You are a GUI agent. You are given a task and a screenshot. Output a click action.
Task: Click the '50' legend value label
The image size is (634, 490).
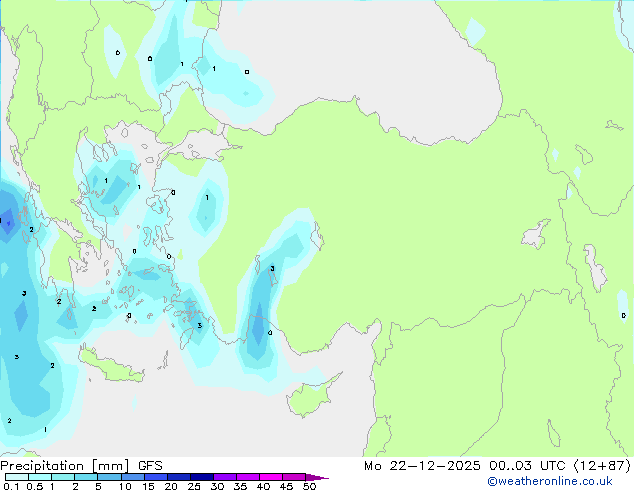click(x=309, y=486)
